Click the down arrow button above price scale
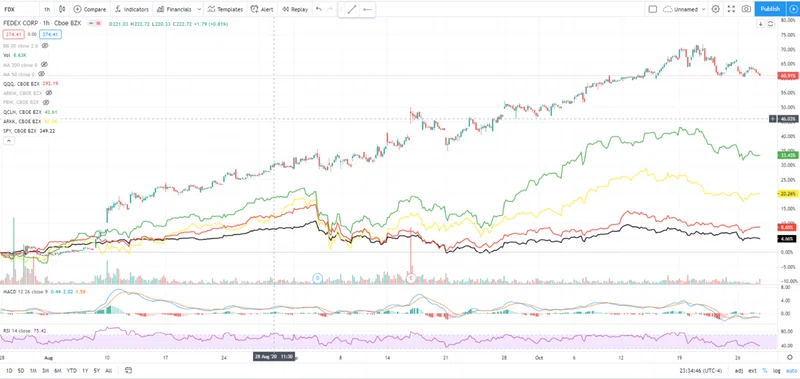The height and width of the screenshot is (379, 800). click(761, 24)
